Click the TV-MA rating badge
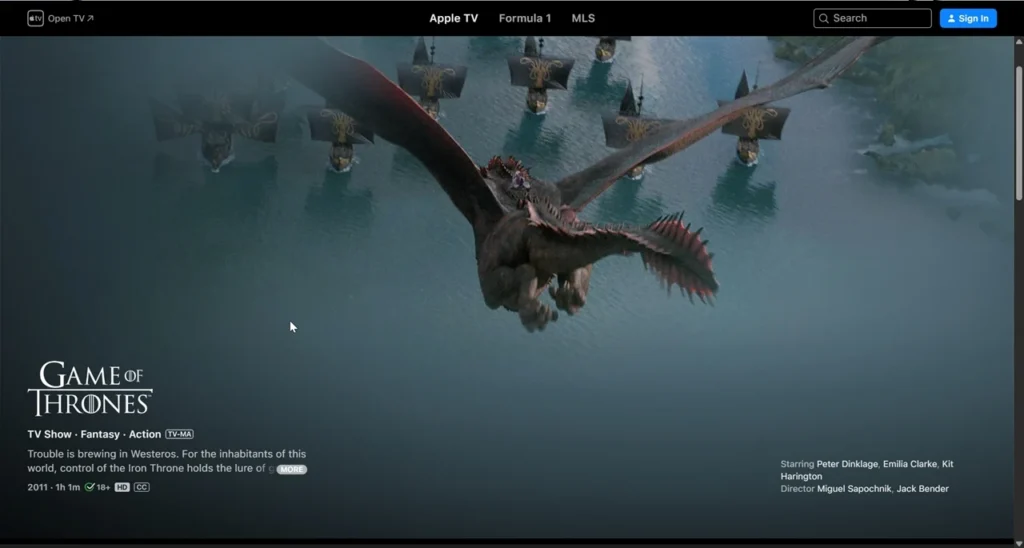 pos(179,434)
